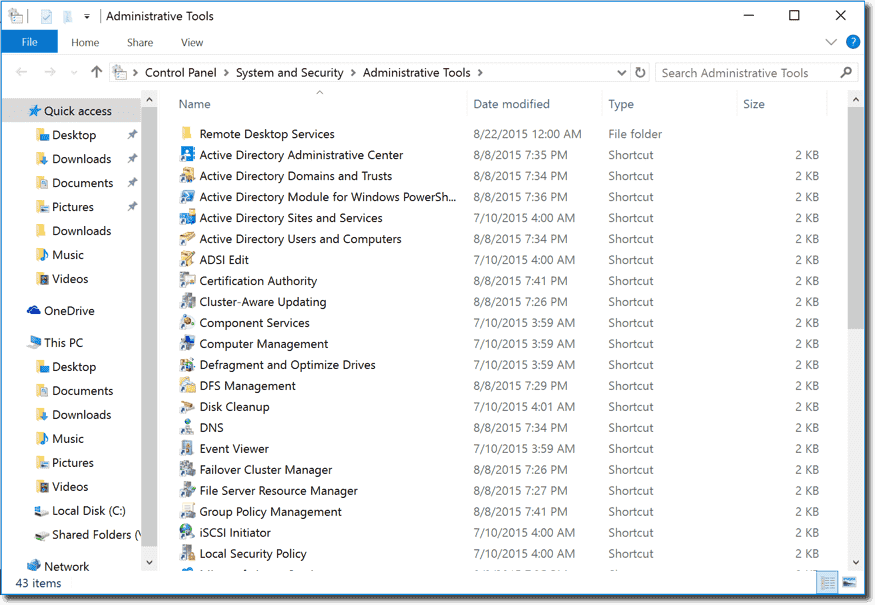Open the View ribbon tab
Screen dimensions: 875x605
pyautogui.click(x=191, y=42)
